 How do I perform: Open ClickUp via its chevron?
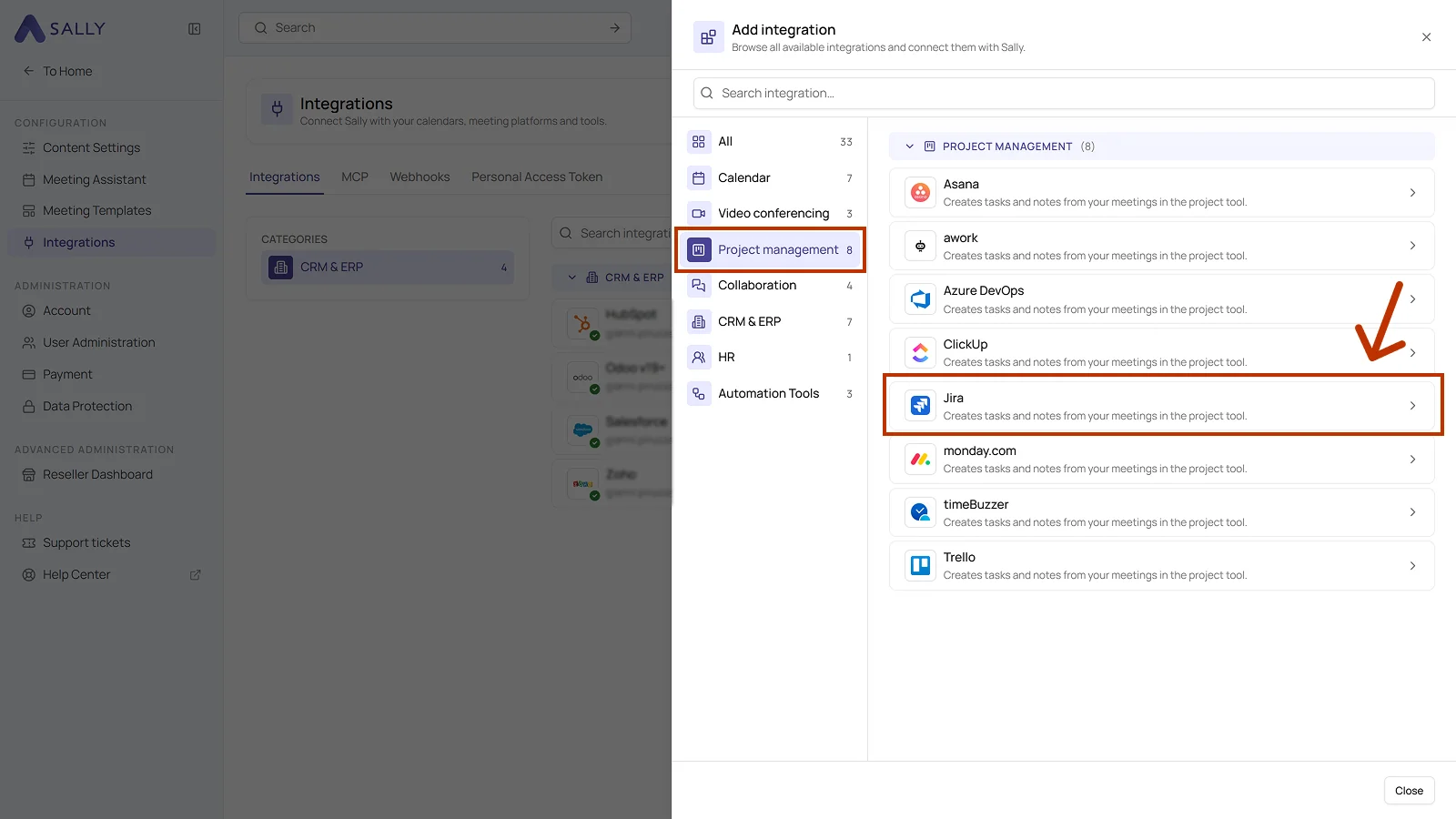pos(1412,353)
